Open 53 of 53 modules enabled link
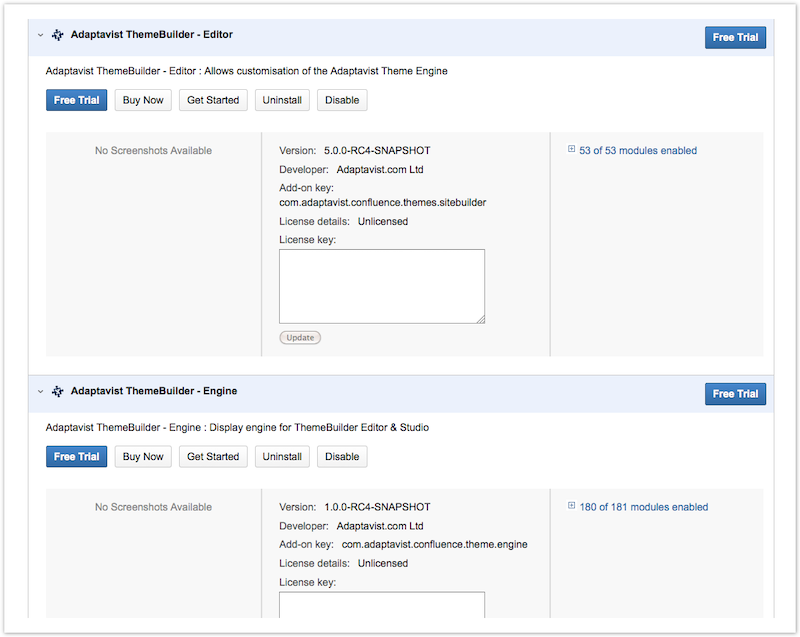The height and width of the screenshot is (637, 800). click(638, 150)
